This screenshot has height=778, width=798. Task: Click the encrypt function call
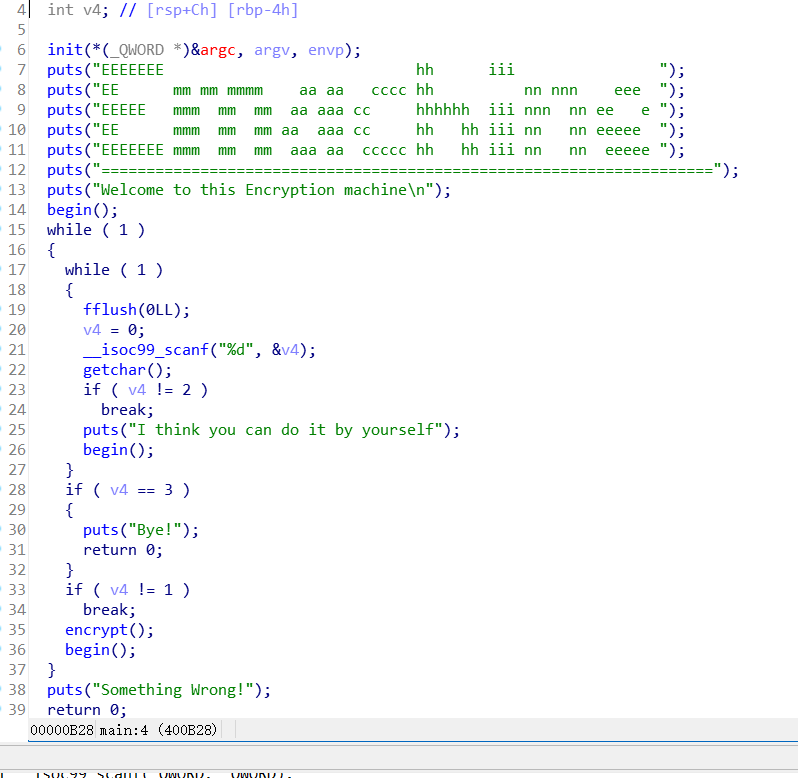pos(96,630)
